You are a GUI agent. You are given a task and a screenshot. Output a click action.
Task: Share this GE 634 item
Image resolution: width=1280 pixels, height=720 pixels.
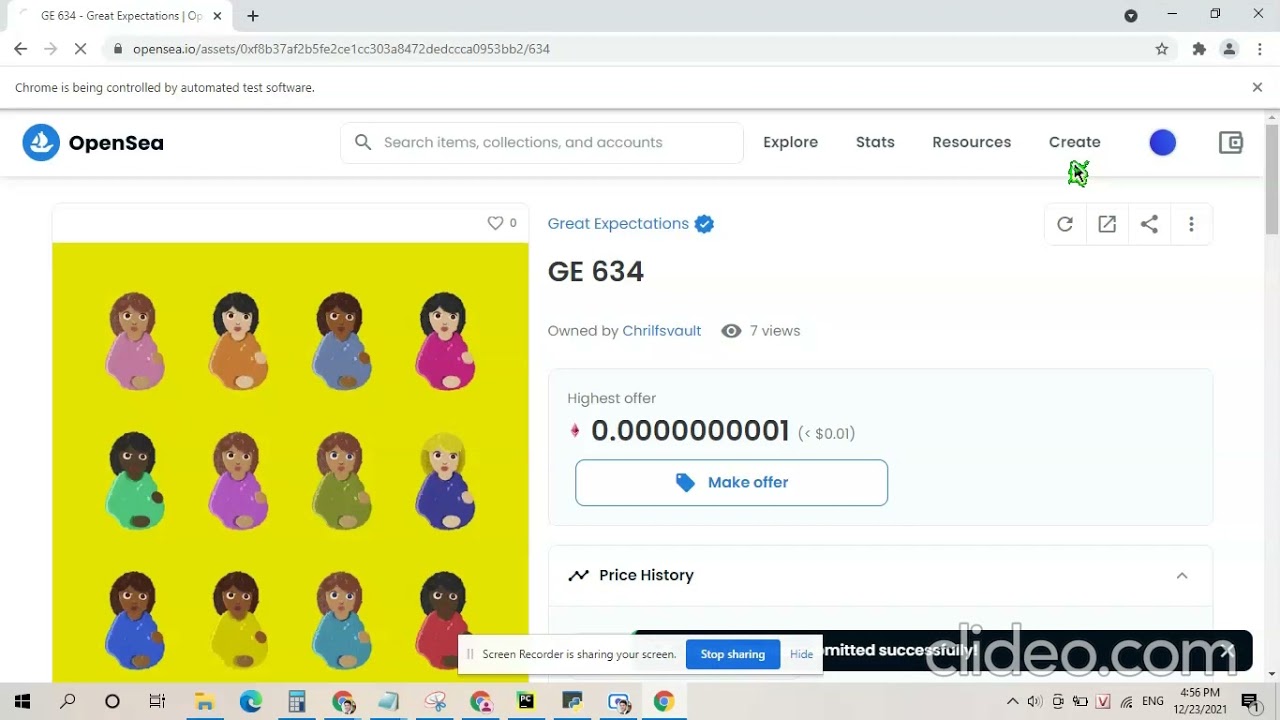1149,225
